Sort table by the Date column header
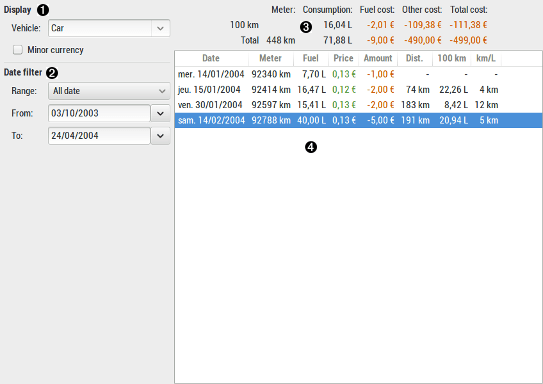 211,58
